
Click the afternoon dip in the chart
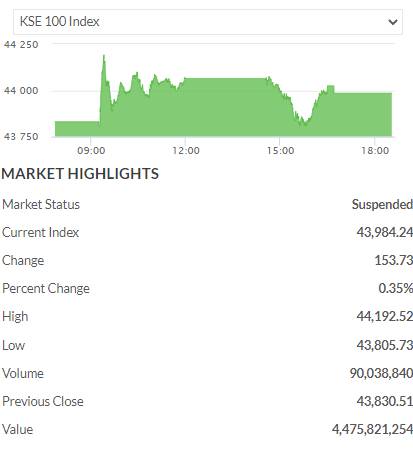tap(304, 122)
